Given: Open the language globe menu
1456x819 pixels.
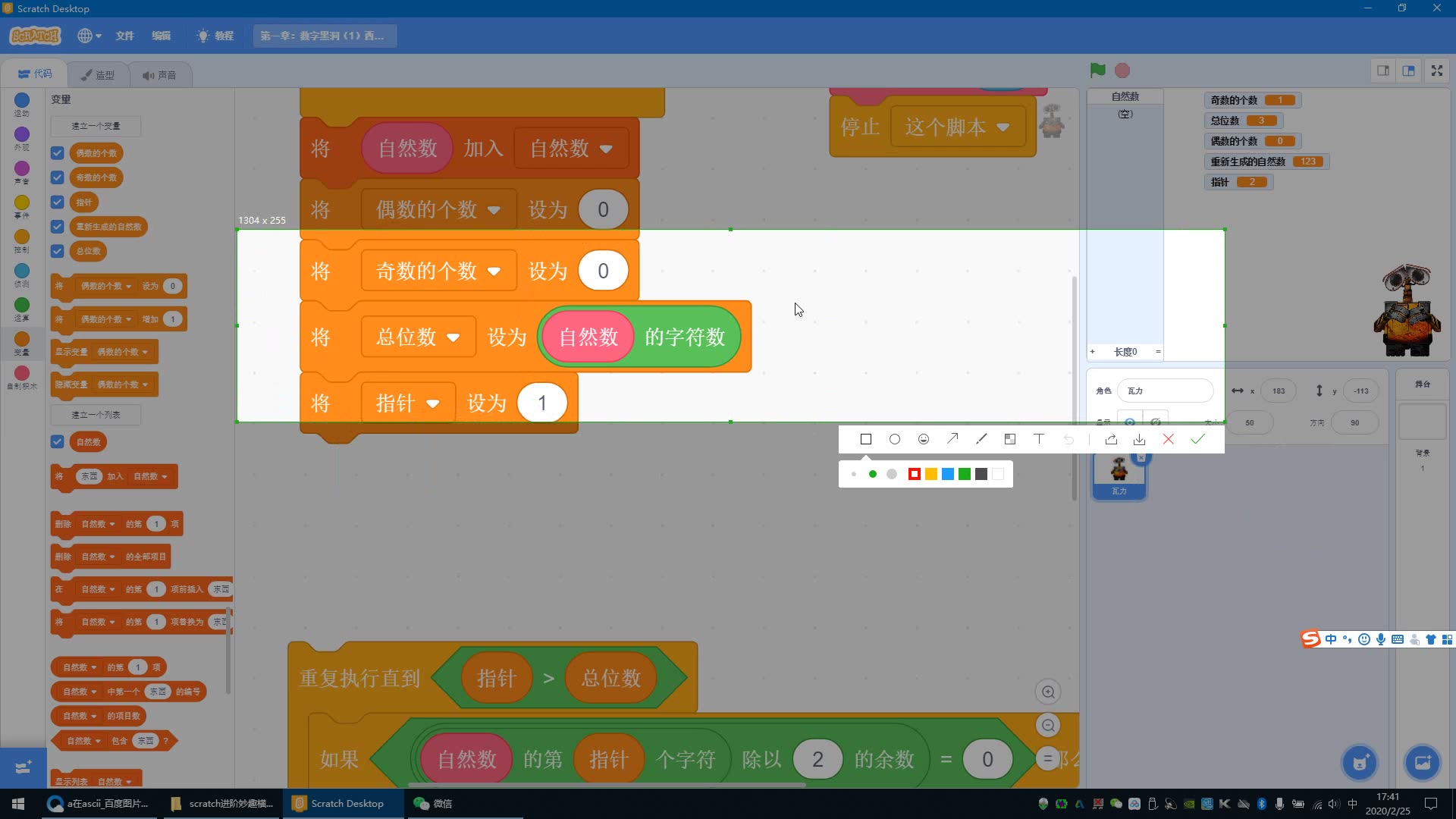Looking at the screenshot, I should point(89,36).
